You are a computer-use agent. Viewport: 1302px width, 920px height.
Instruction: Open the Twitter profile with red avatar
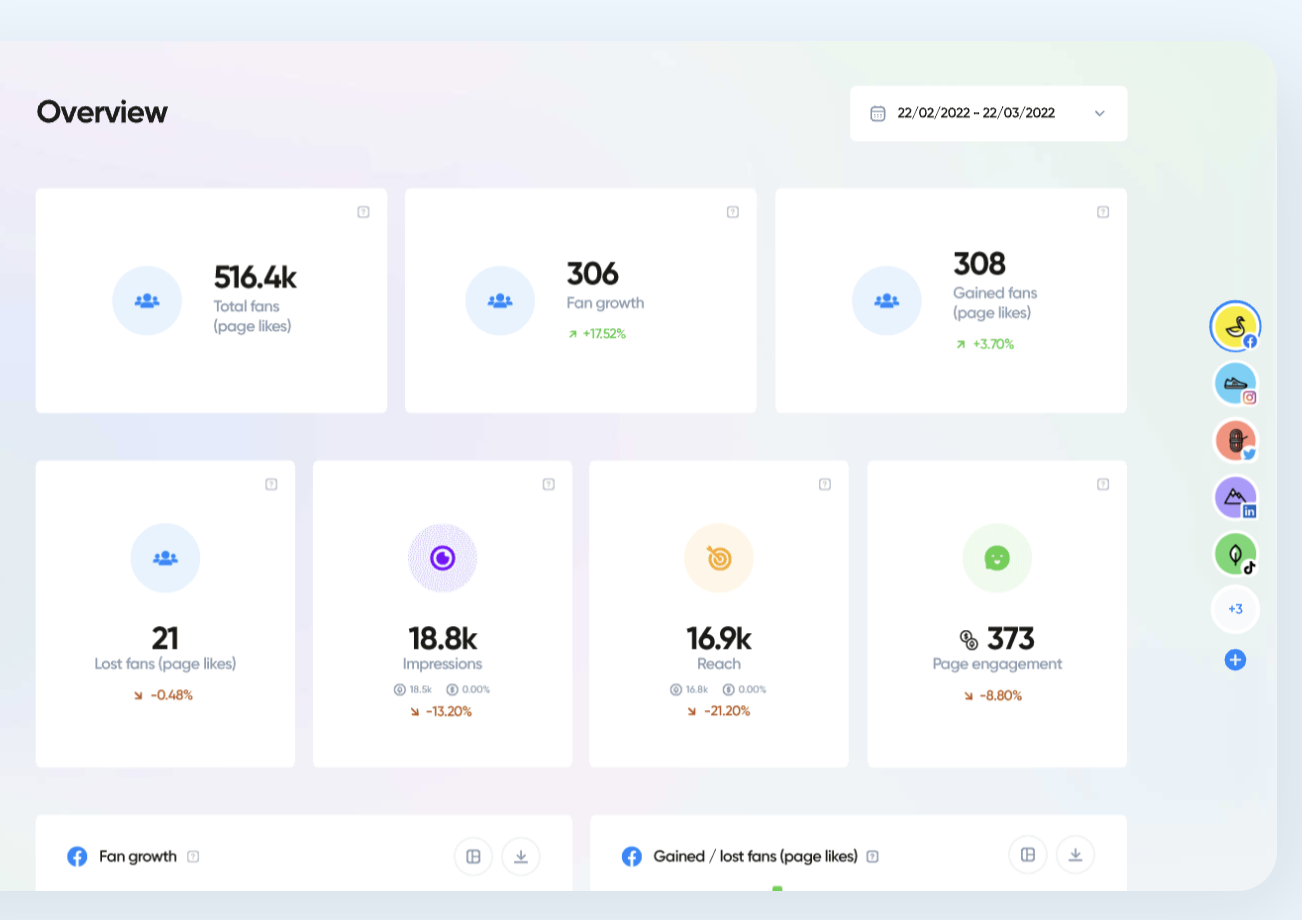tap(1236, 440)
